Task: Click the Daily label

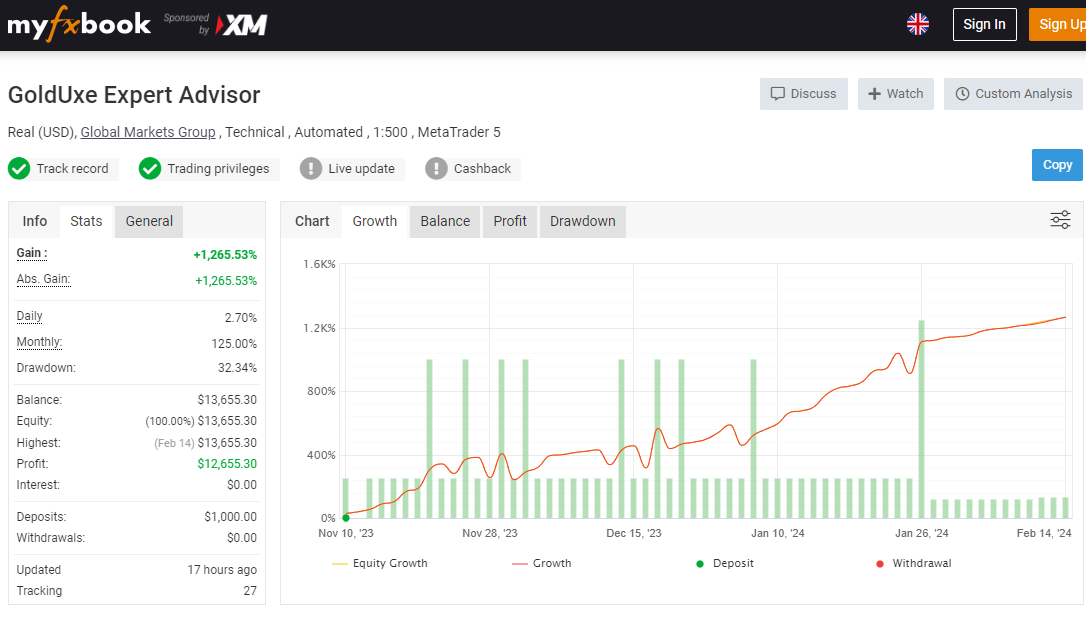Action: pyautogui.click(x=30, y=317)
